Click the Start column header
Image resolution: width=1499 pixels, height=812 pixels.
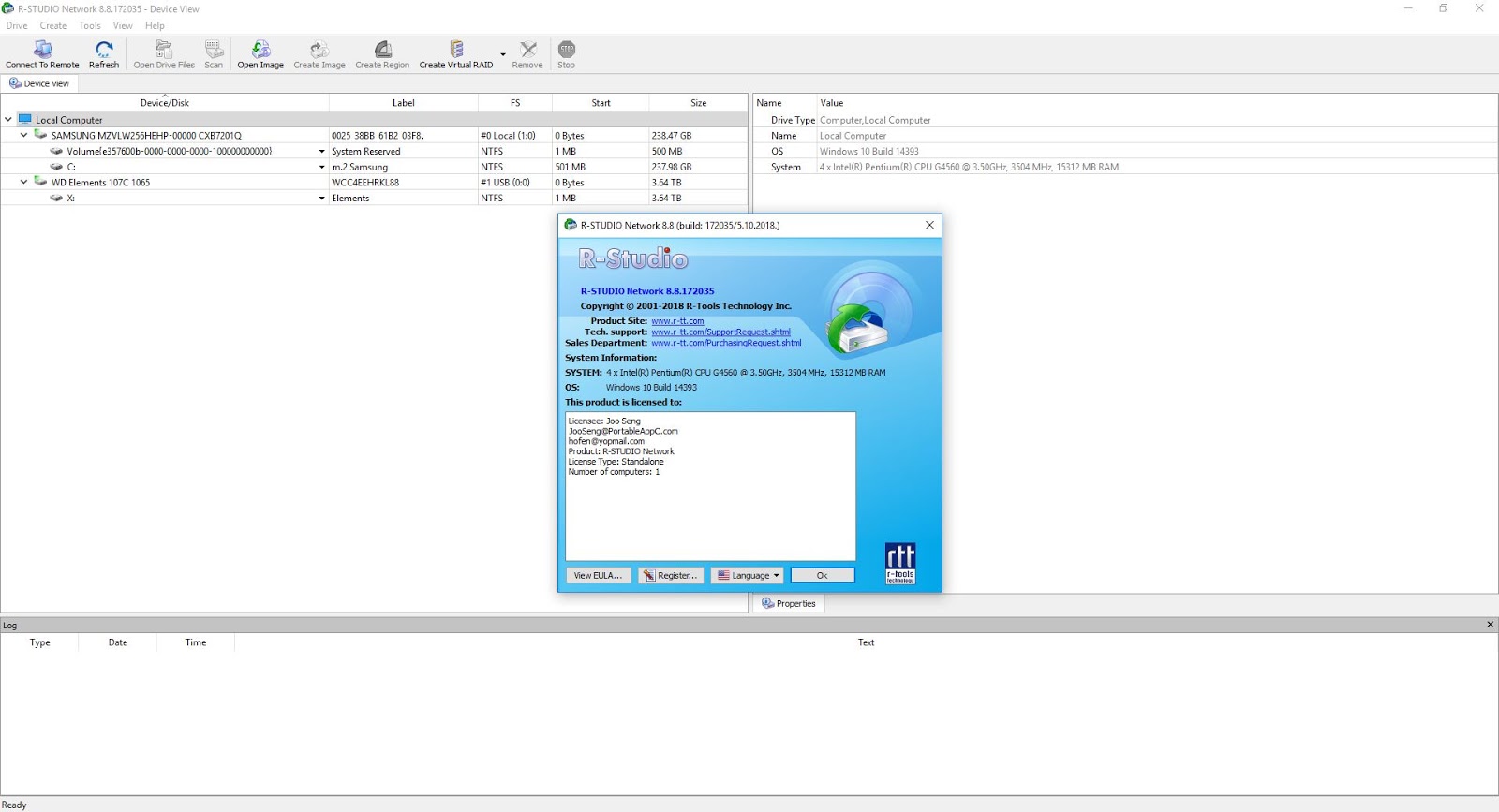click(601, 103)
